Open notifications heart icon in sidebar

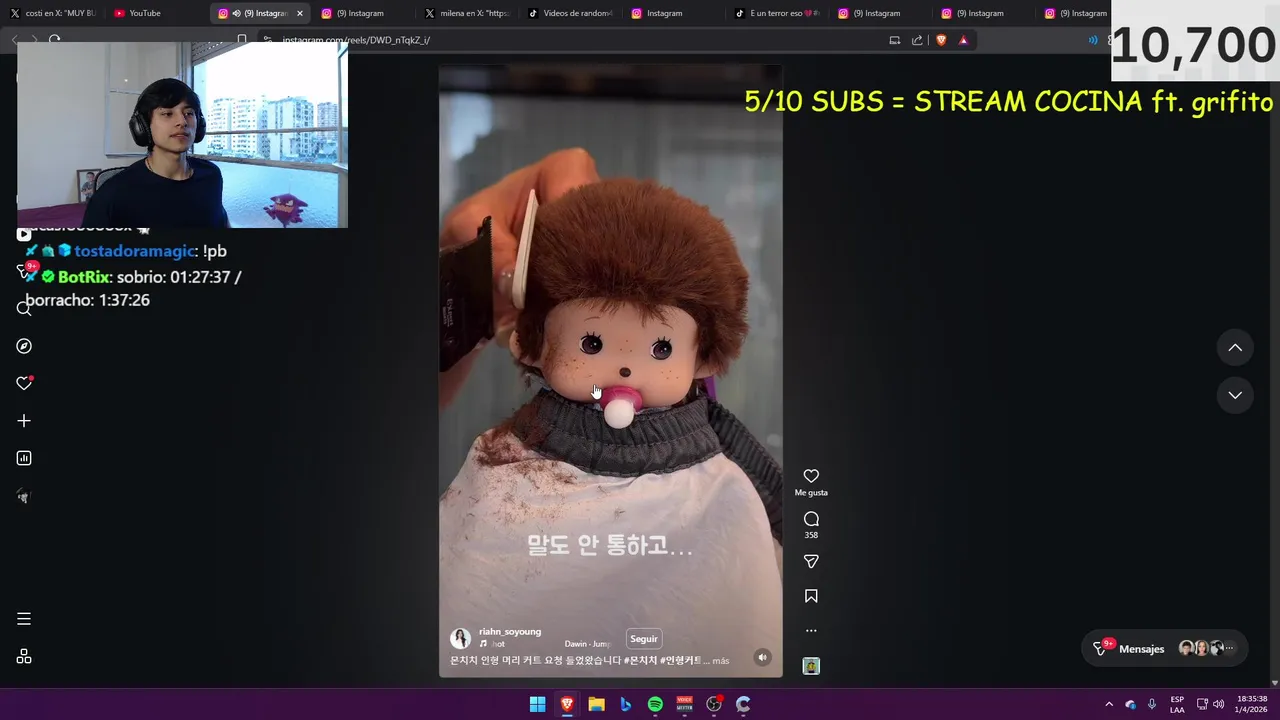(x=24, y=383)
